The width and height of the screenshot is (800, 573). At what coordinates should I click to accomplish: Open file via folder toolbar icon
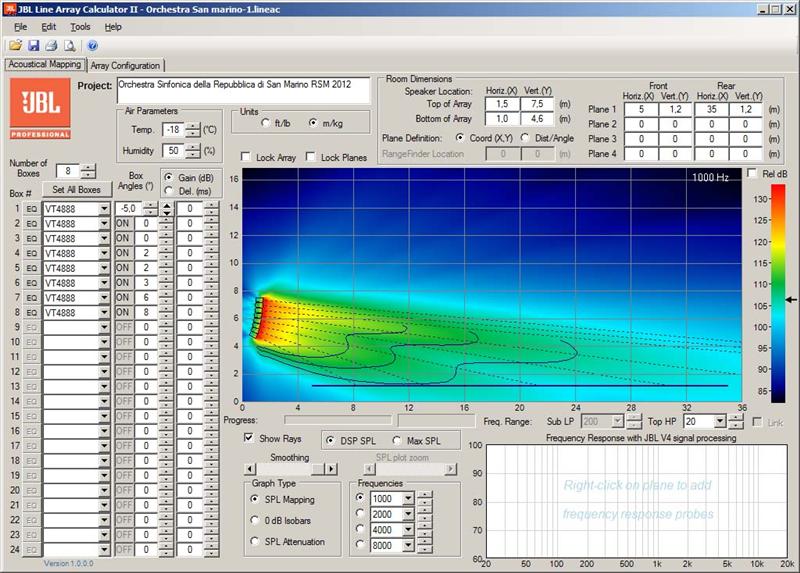tap(15, 45)
